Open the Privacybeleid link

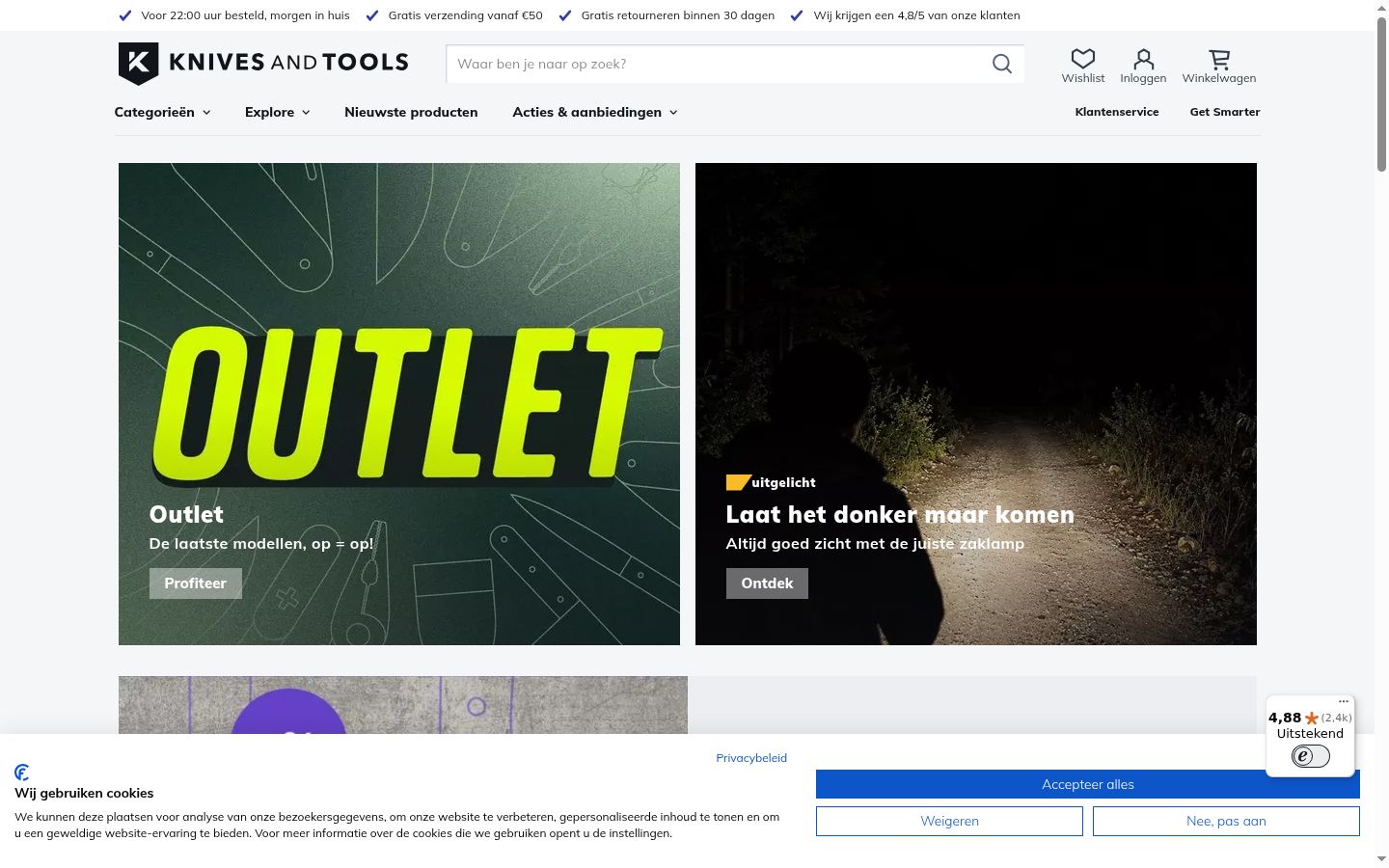pyautogui.click(x=751, y=758)
